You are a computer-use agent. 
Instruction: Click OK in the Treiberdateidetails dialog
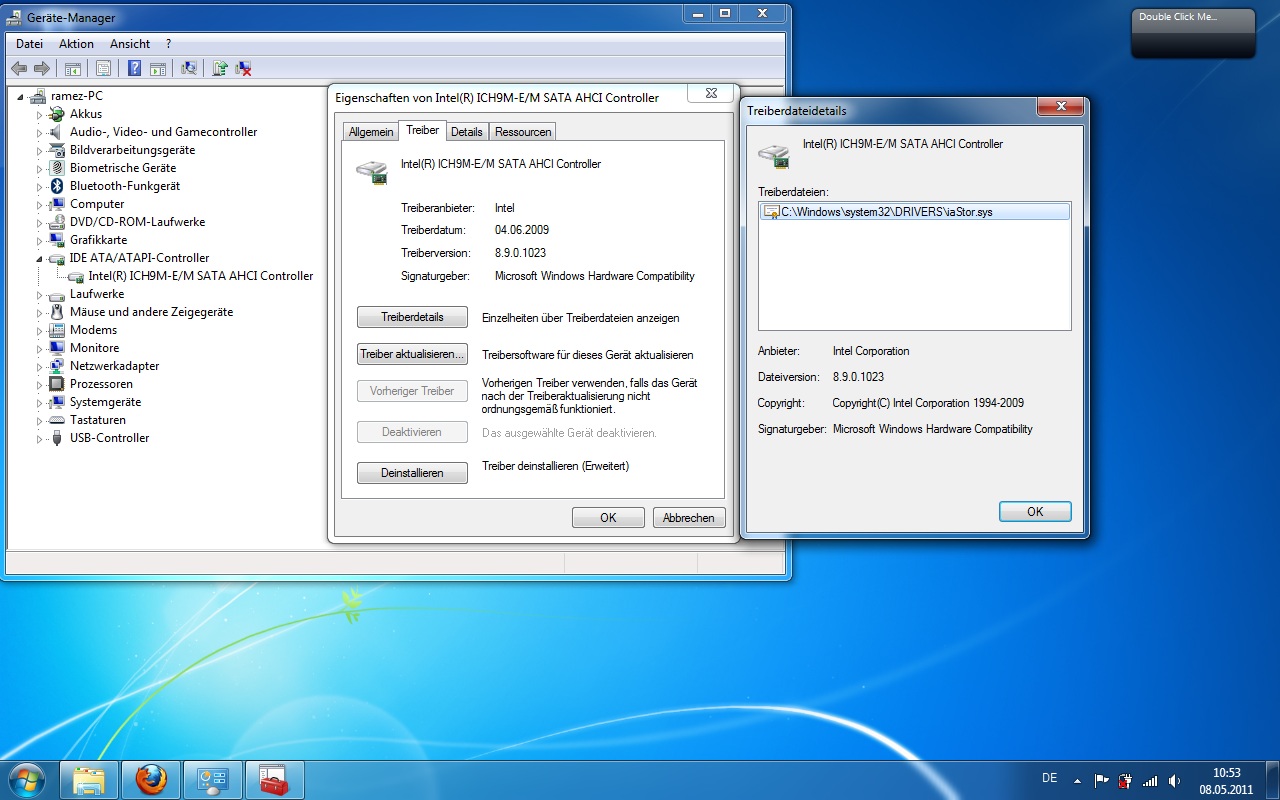(1035, 511)
